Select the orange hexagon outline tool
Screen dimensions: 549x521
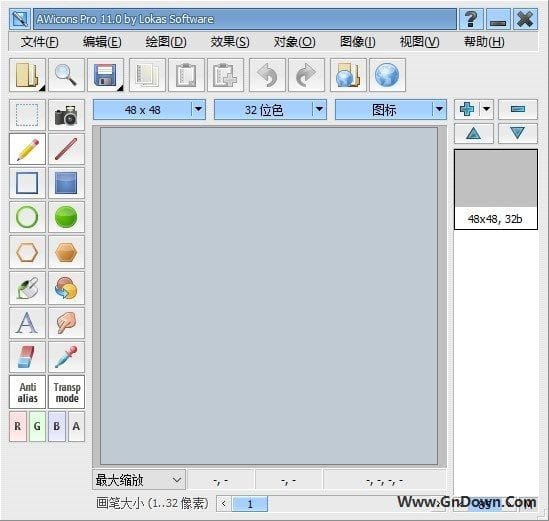coord(27,252)
